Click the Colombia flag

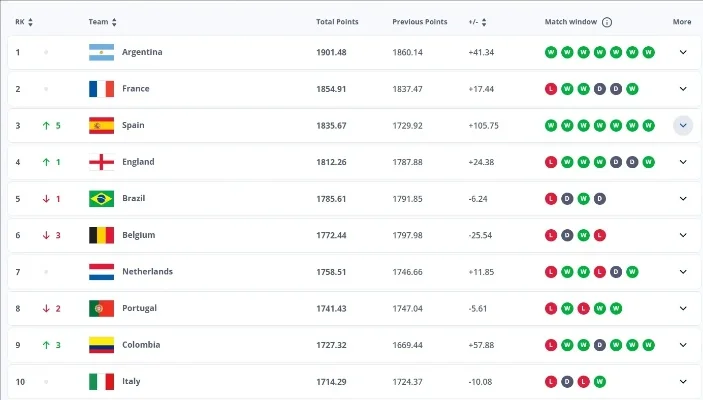pos(101,345)
